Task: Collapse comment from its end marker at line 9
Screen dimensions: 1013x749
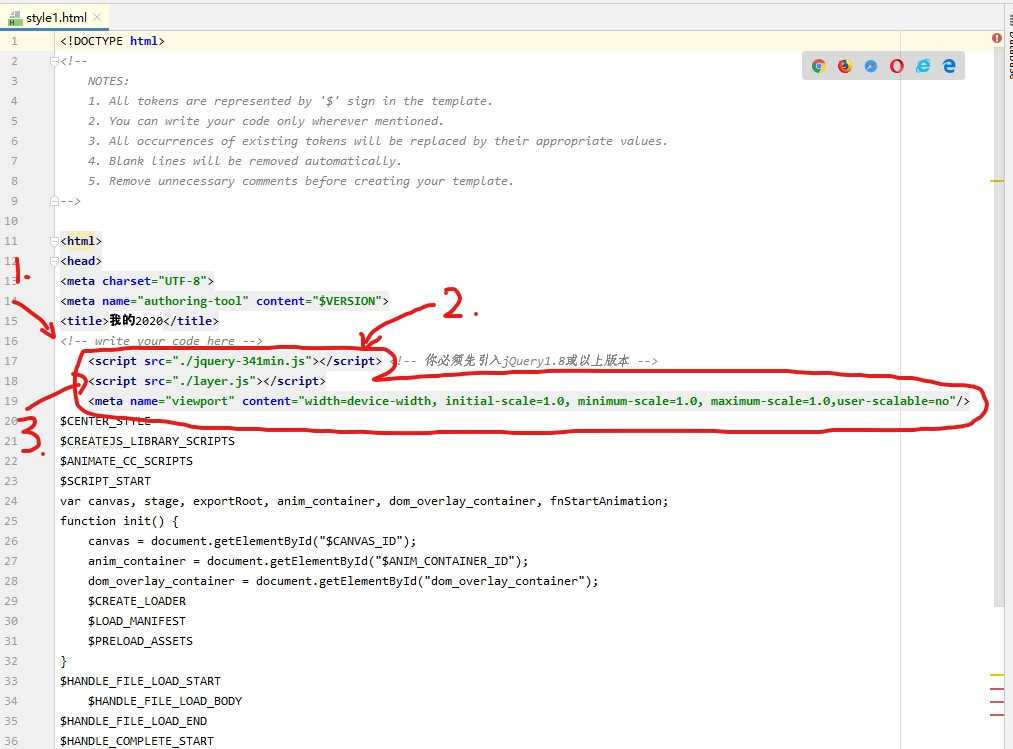Action: 54,201
